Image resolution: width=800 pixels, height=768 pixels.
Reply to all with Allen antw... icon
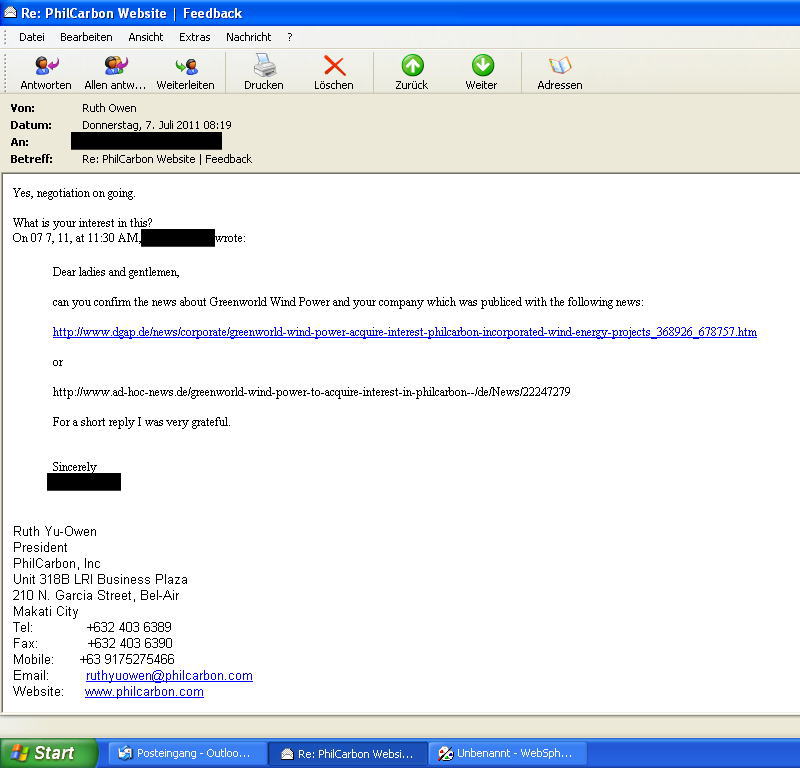[x=115, y=65]
